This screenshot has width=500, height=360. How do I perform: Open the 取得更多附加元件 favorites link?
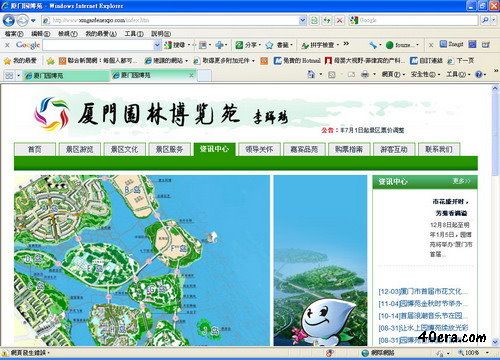[x=224, y=61]
